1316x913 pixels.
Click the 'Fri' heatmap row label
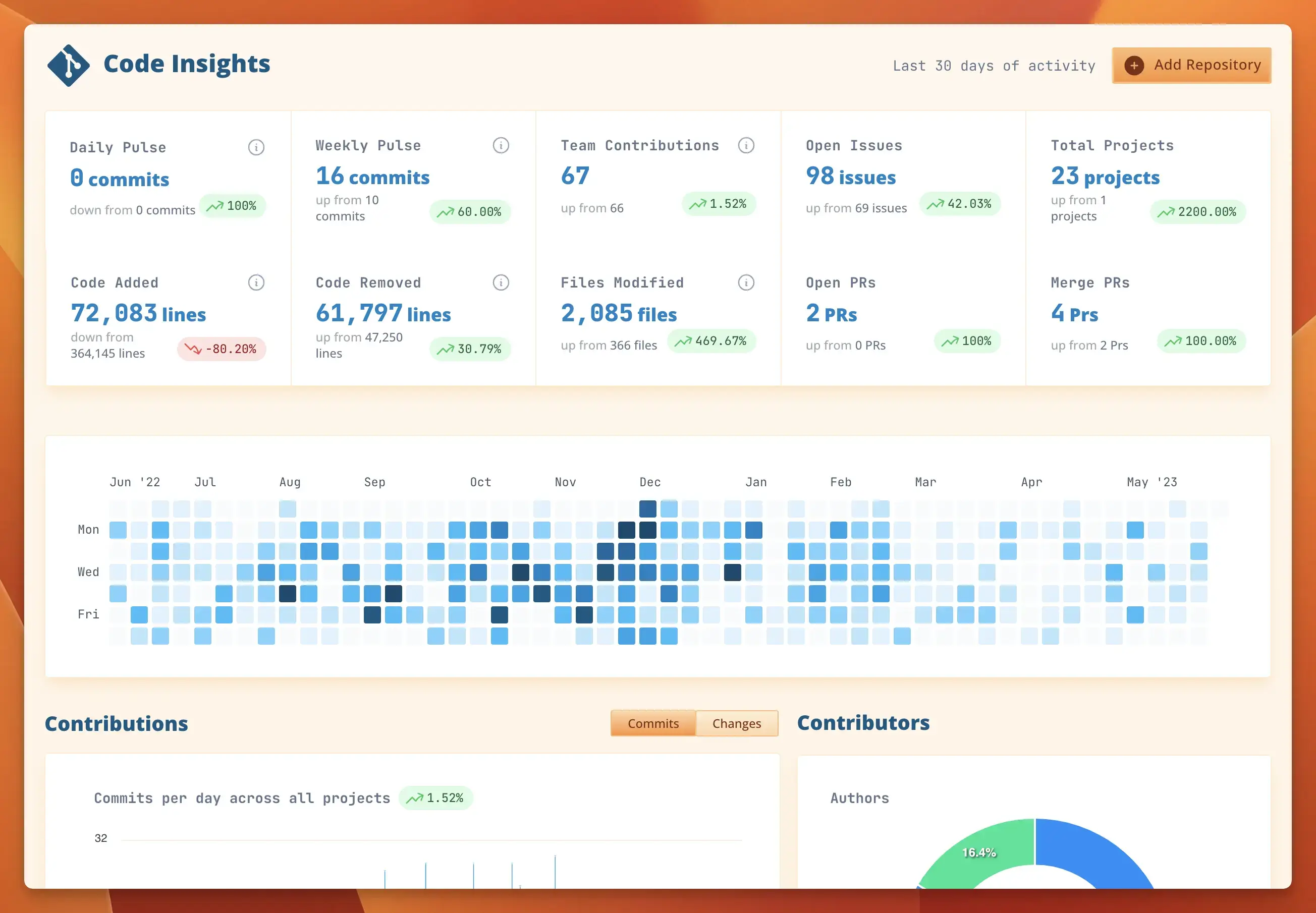88,614
